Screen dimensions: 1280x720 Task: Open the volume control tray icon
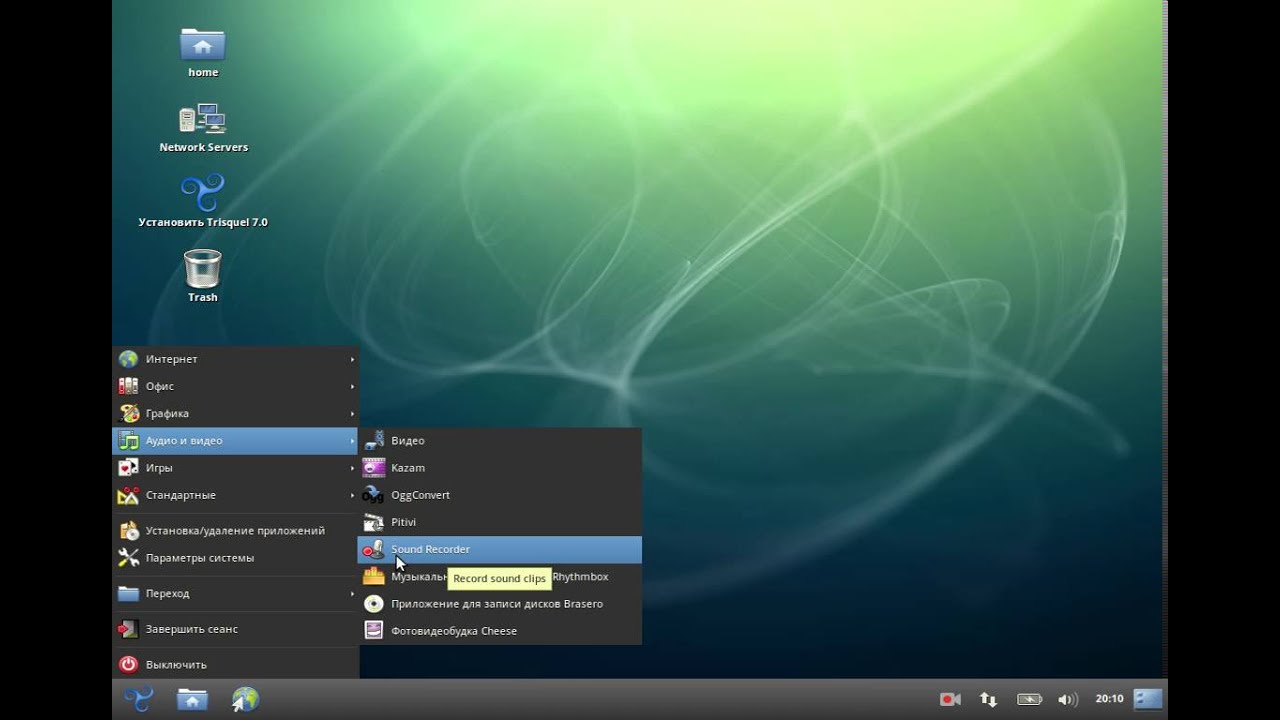click(1067, 699)
